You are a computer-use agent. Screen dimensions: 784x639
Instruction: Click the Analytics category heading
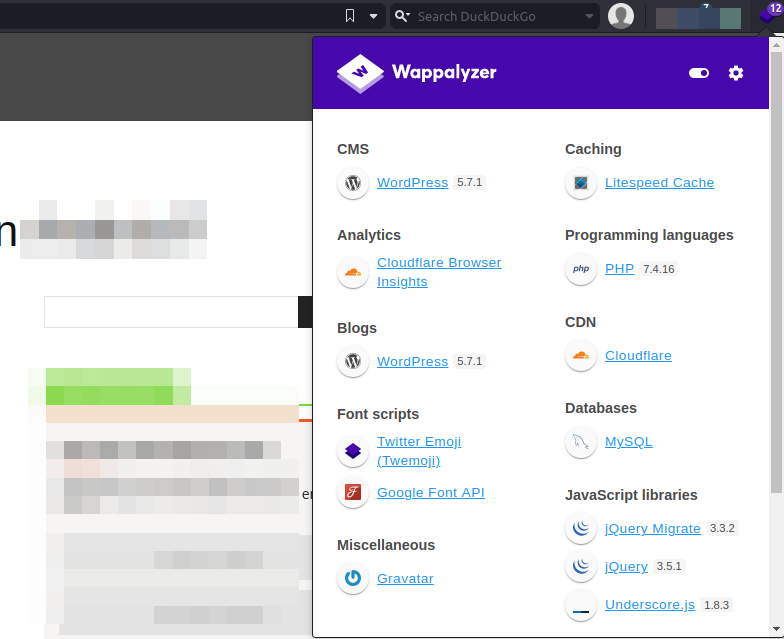(369, 235)
